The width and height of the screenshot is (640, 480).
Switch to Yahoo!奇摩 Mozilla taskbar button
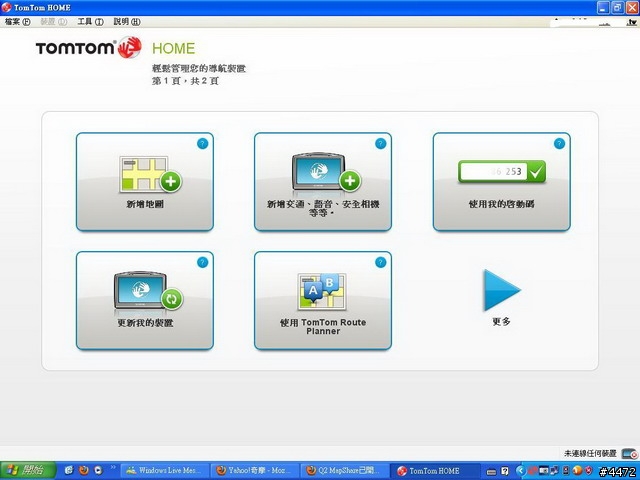coord(254,471)
